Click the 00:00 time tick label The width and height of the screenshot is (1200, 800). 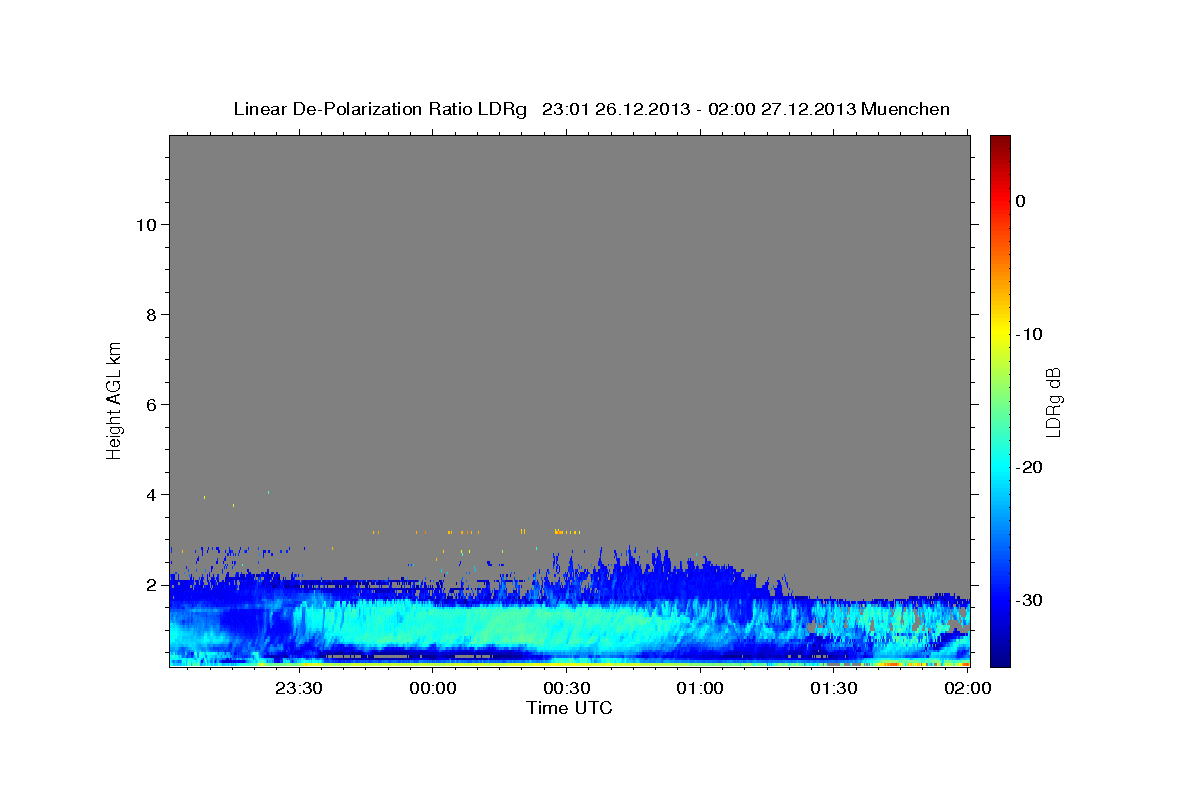(434, 688)
